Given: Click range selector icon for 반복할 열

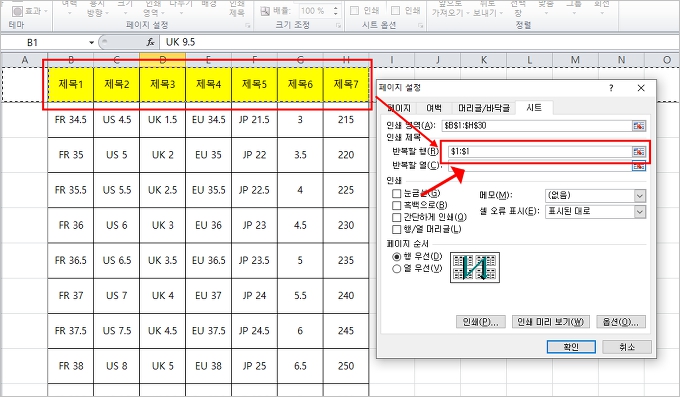Looking at the screenshot, I should (638, 166).
